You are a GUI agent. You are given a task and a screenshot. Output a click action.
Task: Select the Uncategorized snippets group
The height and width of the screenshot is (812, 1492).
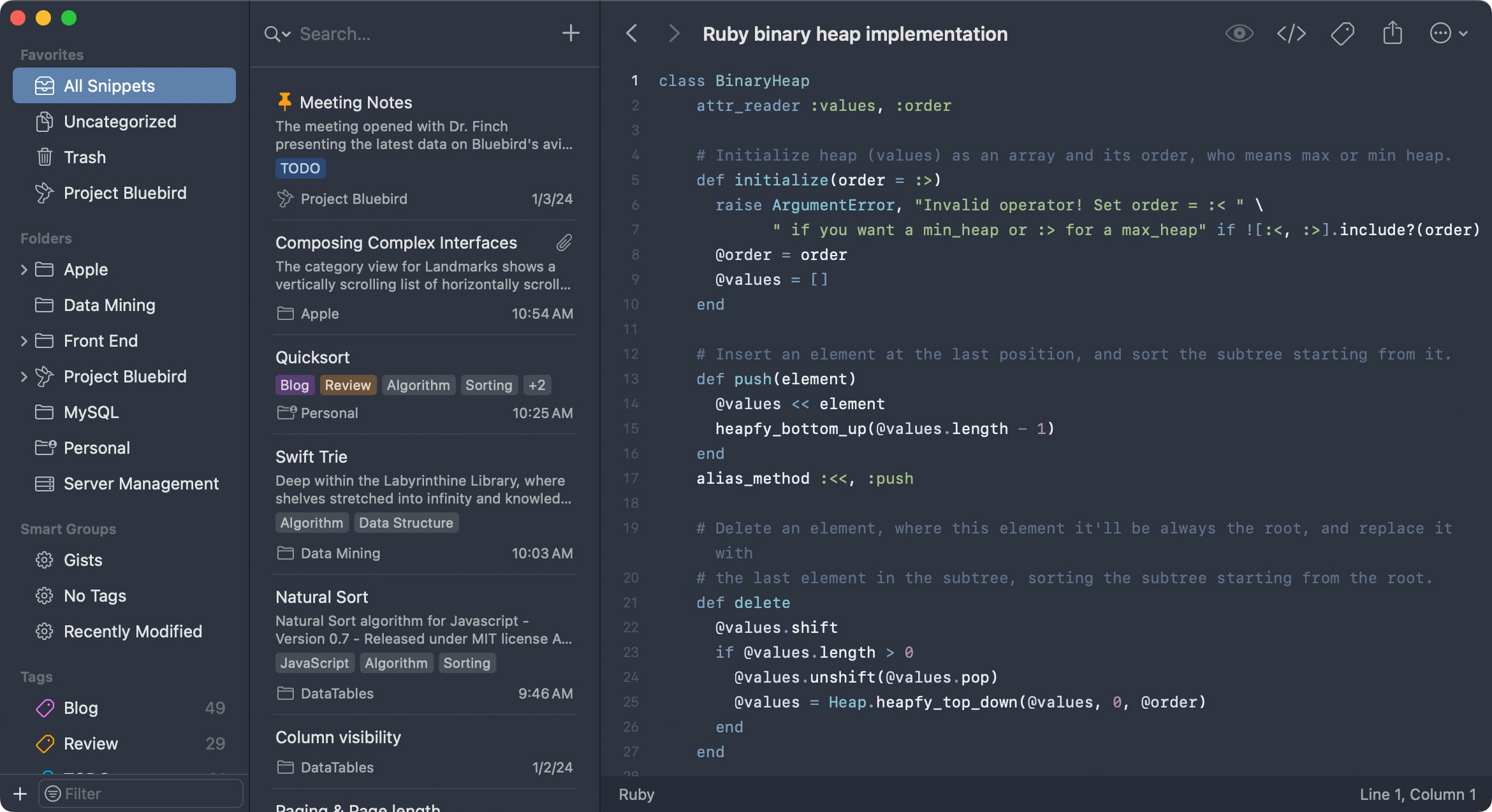click(120, 121)
